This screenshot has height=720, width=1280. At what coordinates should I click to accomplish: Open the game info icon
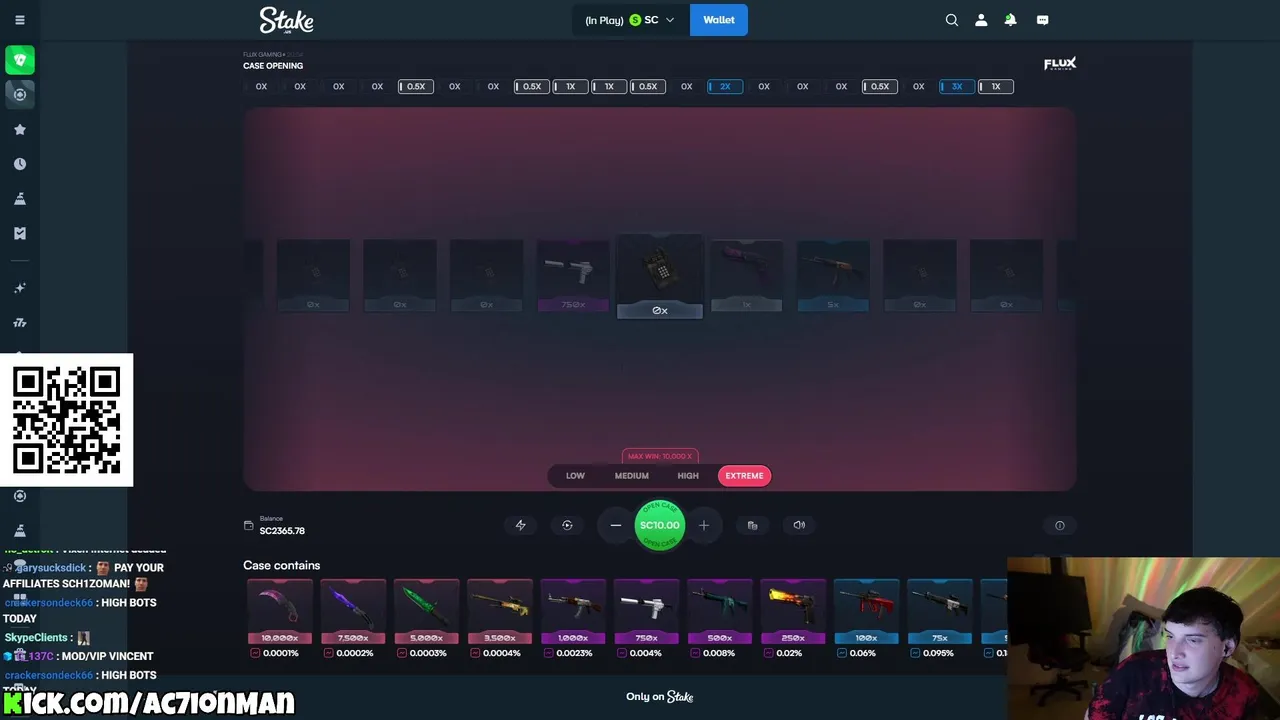pyautogui.click(x=1060, y=525)
